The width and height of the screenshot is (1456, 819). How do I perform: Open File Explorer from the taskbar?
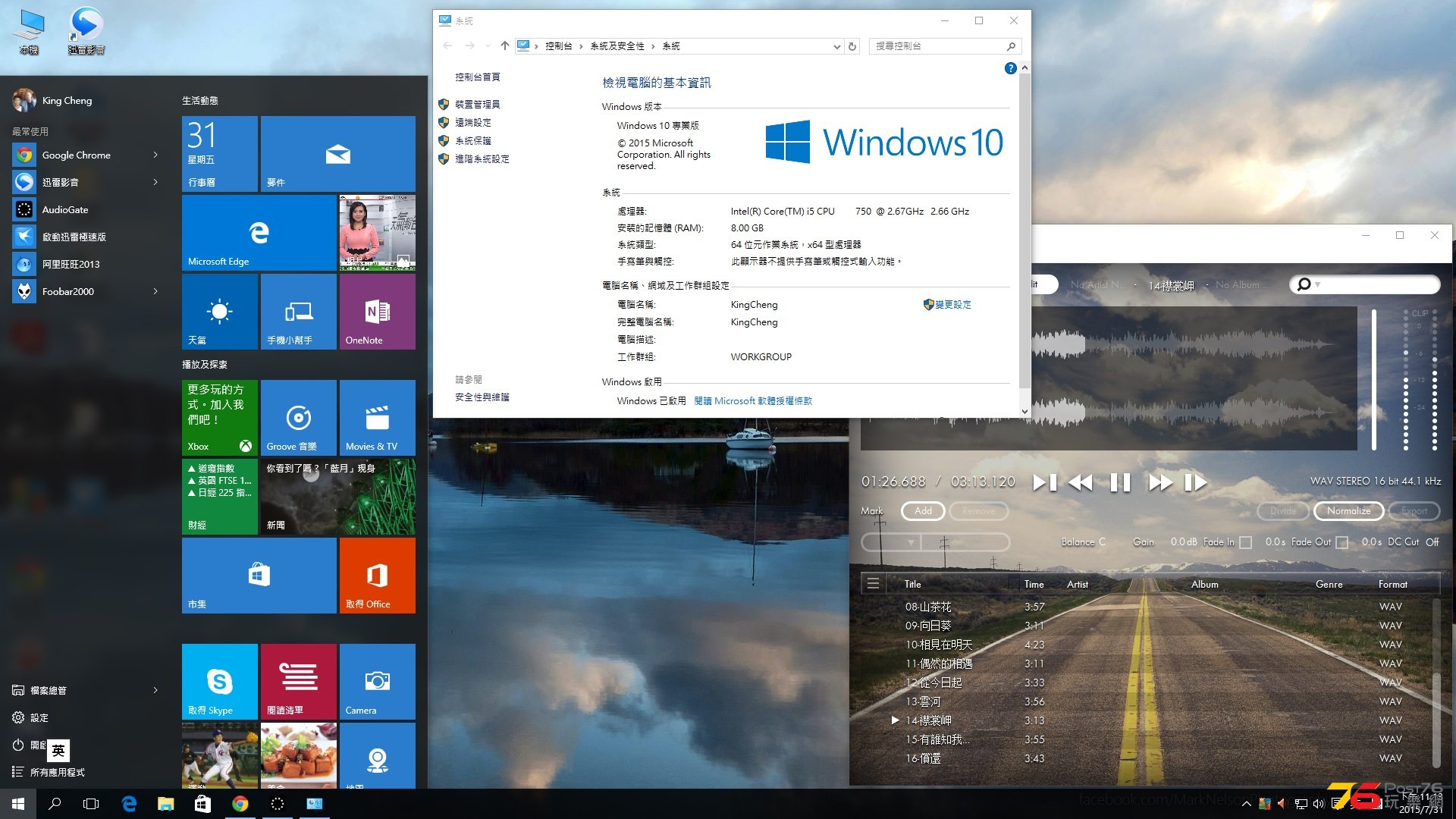[165, 804]
